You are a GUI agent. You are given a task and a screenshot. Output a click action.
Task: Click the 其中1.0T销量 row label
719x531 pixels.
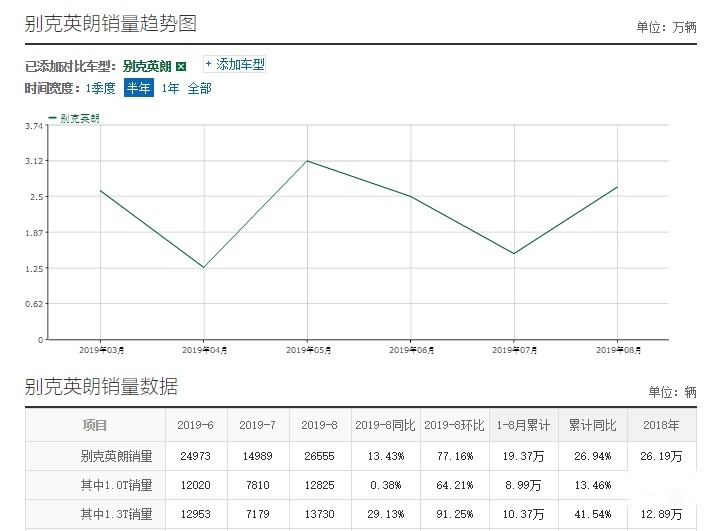pos(116,485)
